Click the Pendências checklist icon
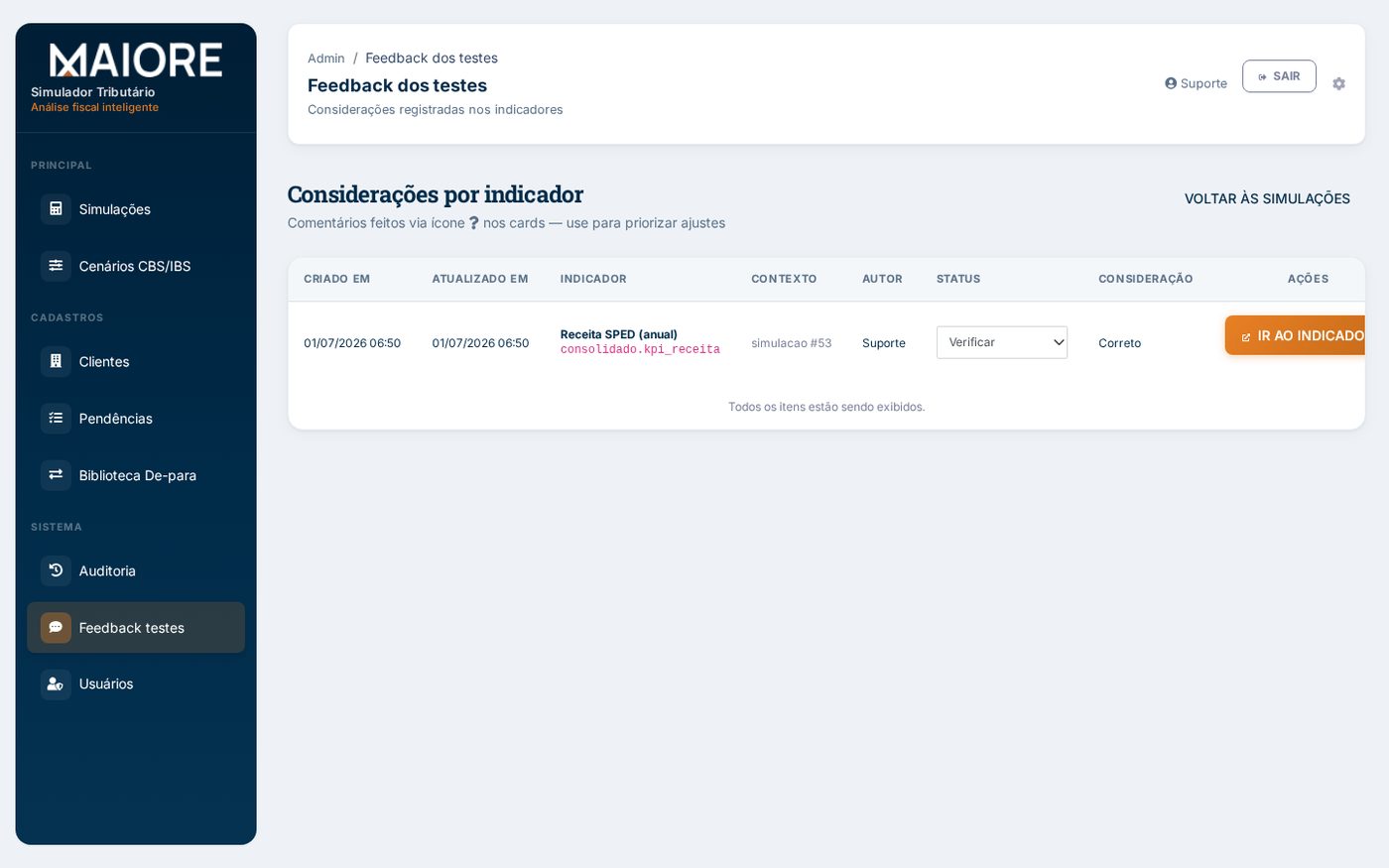The image size is (1389, 868). pyautogui.click(x=56, y=419)
